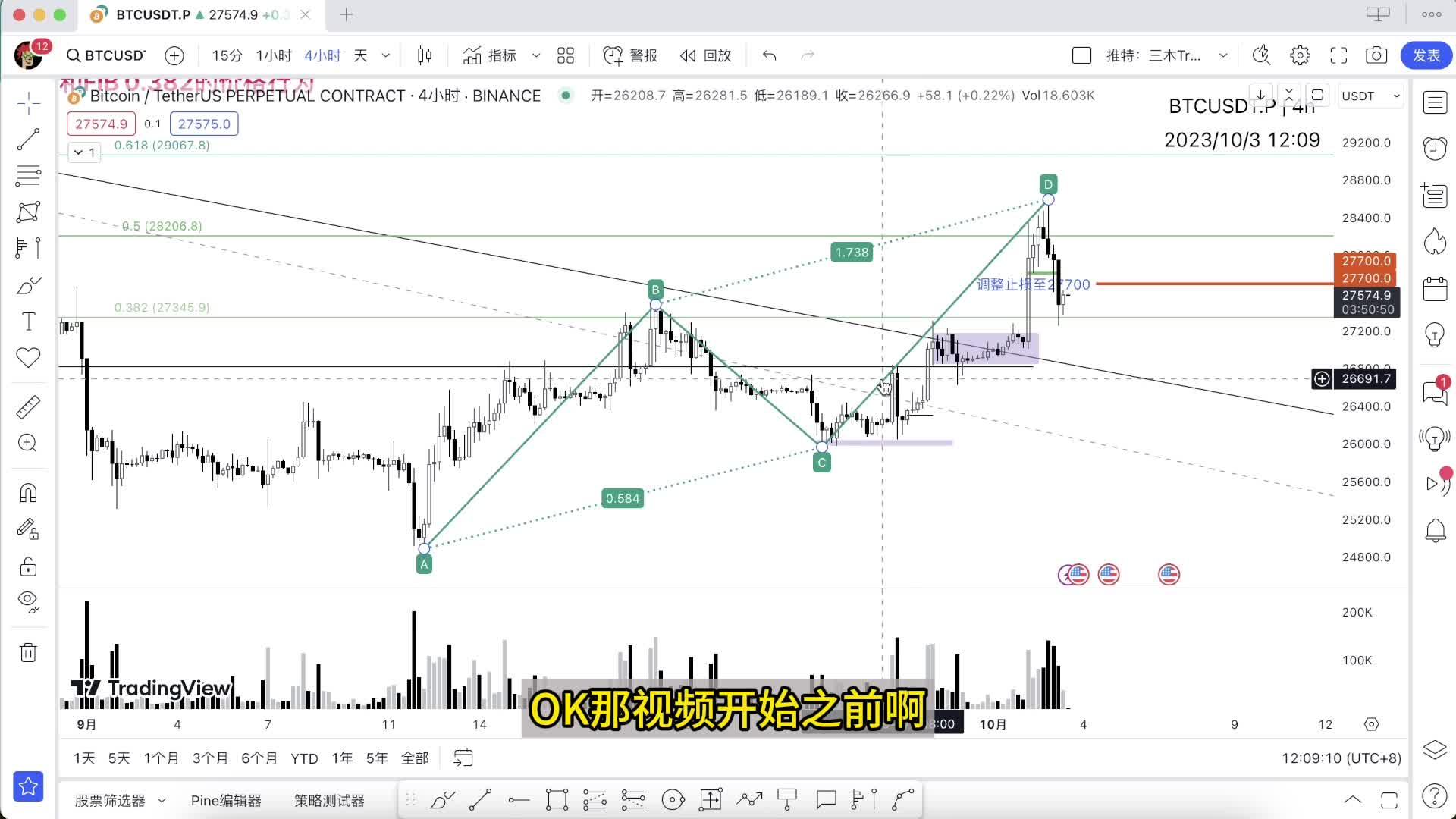This screenshot has height=819, width=1456.
Task: Open the alerts clock panel
Action: 1435,149
